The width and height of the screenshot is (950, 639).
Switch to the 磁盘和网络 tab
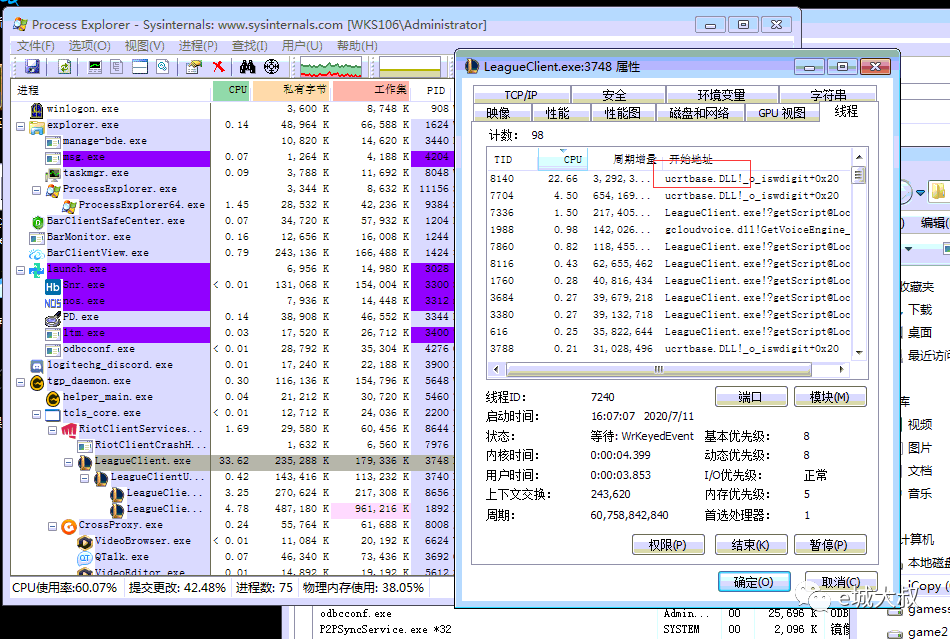click(x=699, y=113)
